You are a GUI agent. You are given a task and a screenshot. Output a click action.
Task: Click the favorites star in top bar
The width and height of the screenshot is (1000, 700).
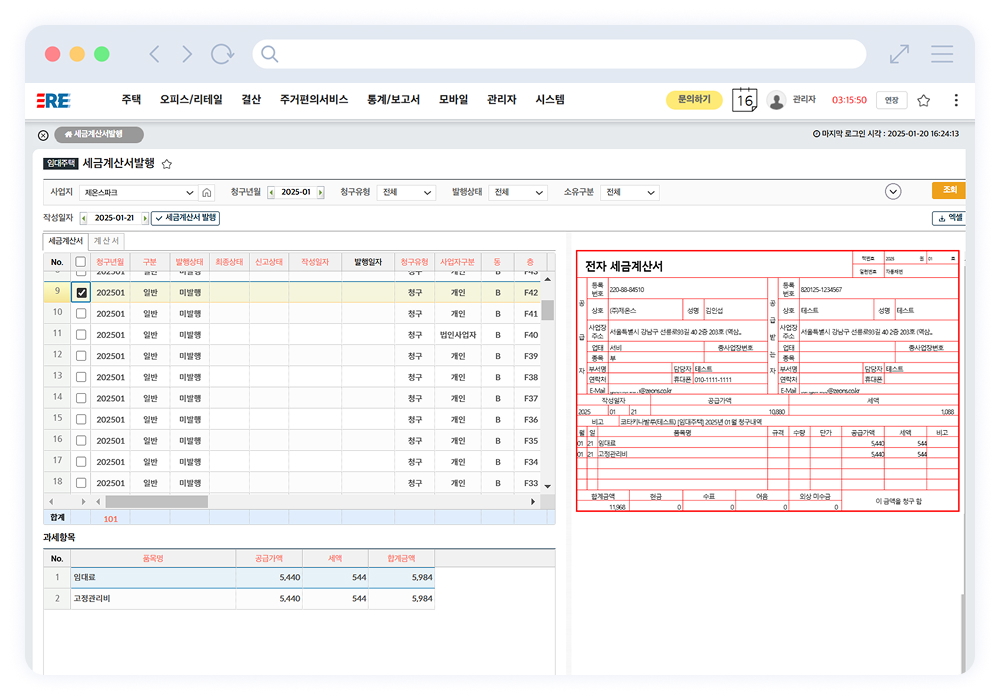point(924,100)
